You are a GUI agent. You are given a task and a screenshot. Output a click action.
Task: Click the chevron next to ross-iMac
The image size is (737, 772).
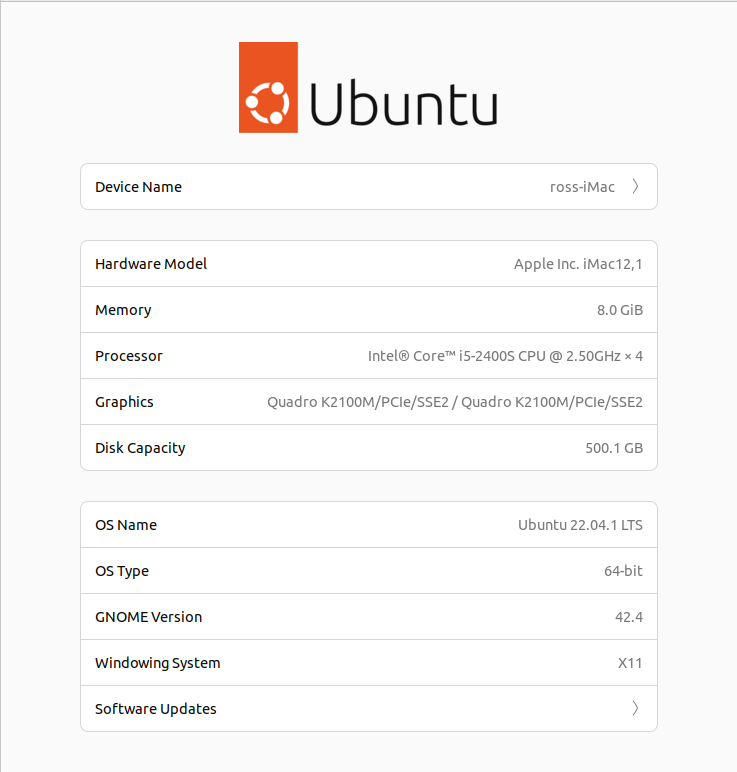coord(635,187)
